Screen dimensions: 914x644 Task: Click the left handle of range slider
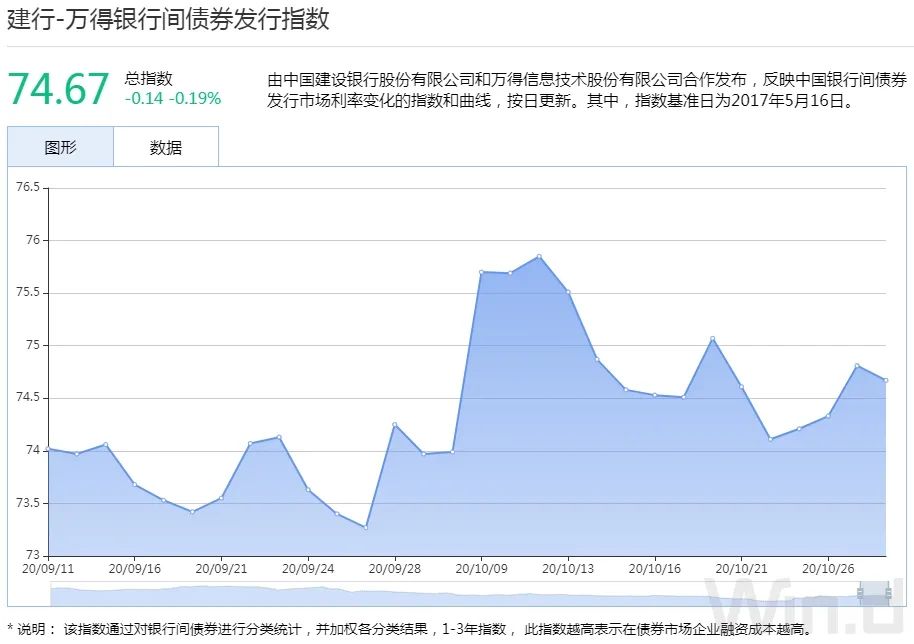coord(860,593)
